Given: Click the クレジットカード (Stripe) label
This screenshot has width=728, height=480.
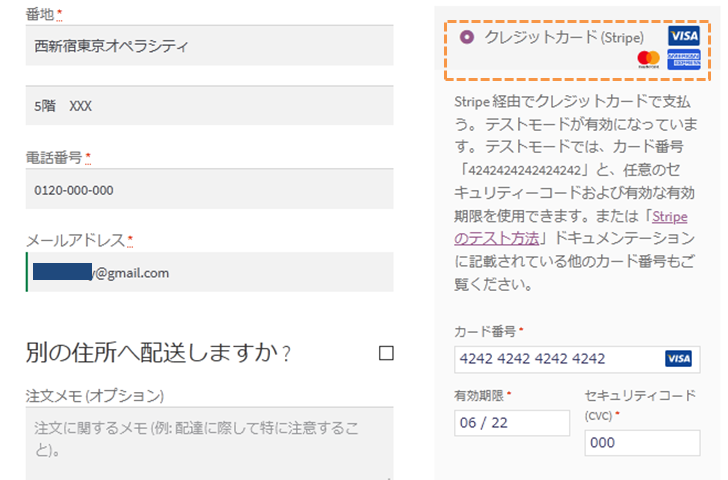Looking at the screenshot, I should click(x=565, y=37).
